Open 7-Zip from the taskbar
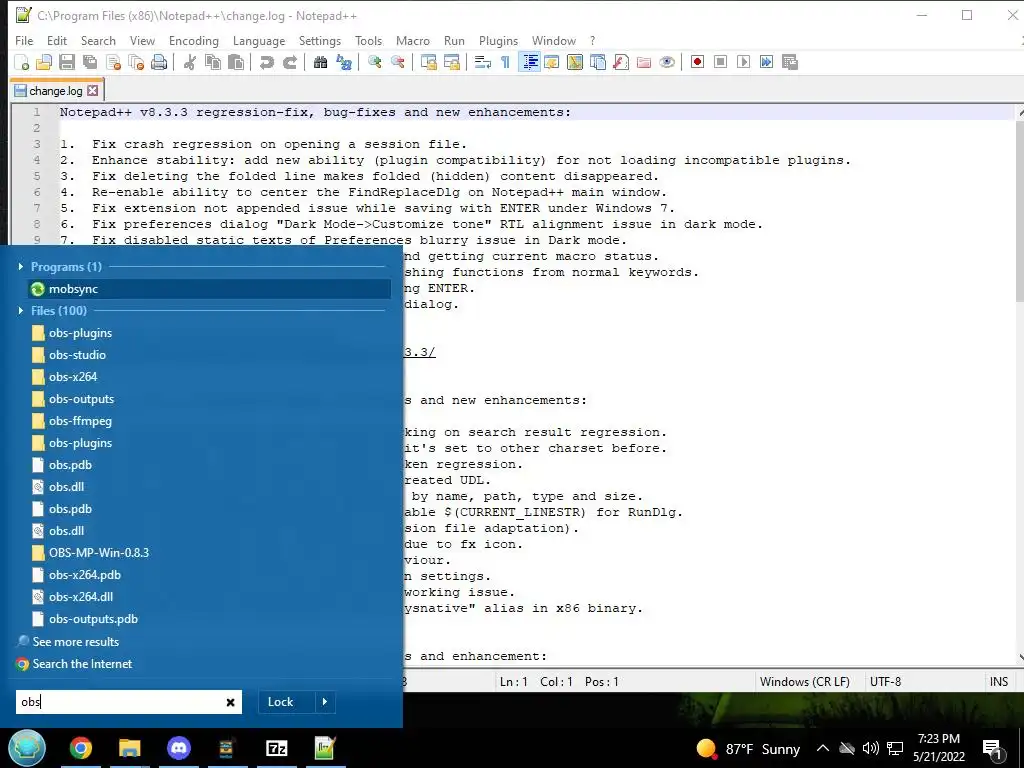The width and height of the screenshot is (1024, 768). pyautogui.click(x=276, y=748)
